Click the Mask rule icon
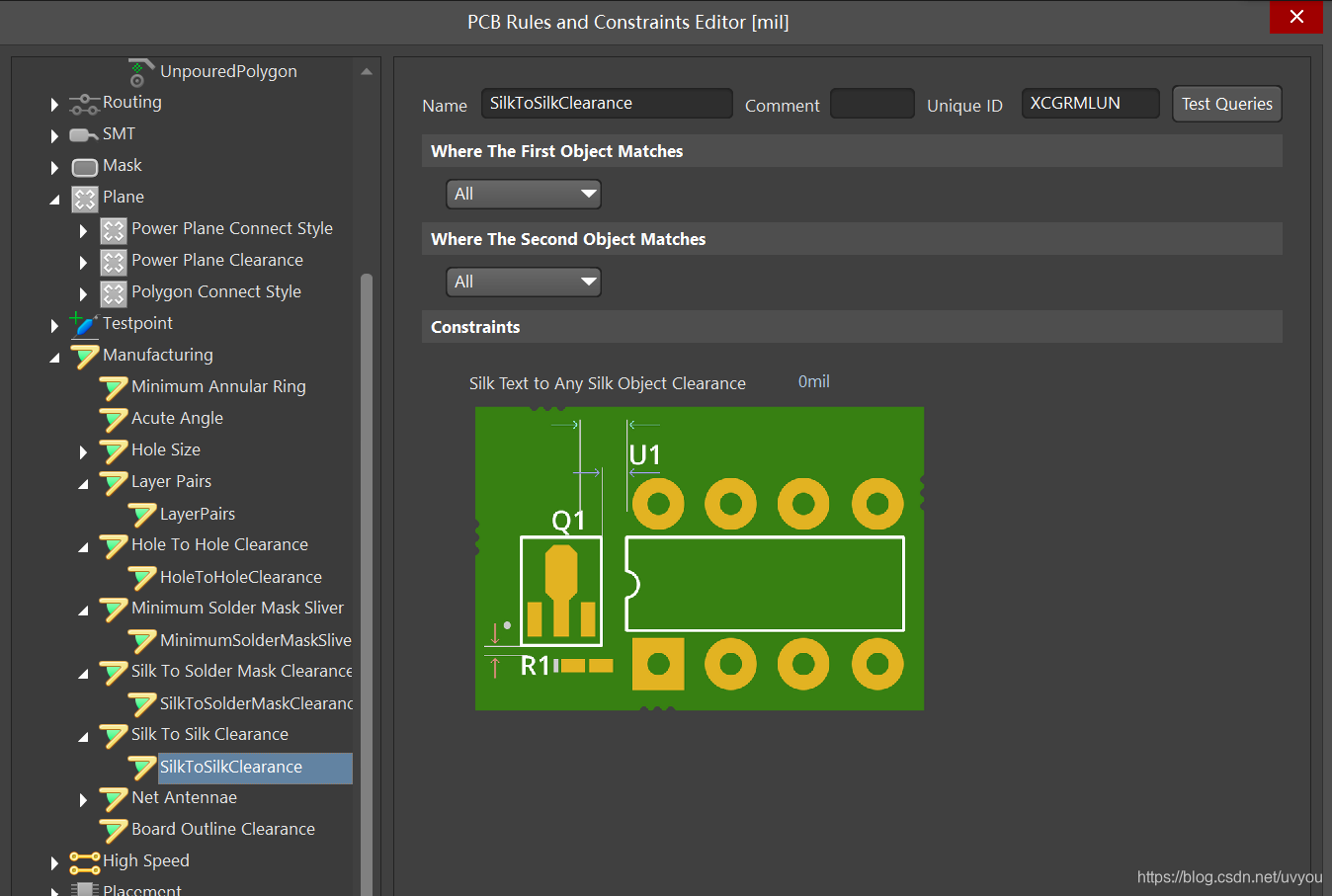1332x896 pixels. [85, 167]
